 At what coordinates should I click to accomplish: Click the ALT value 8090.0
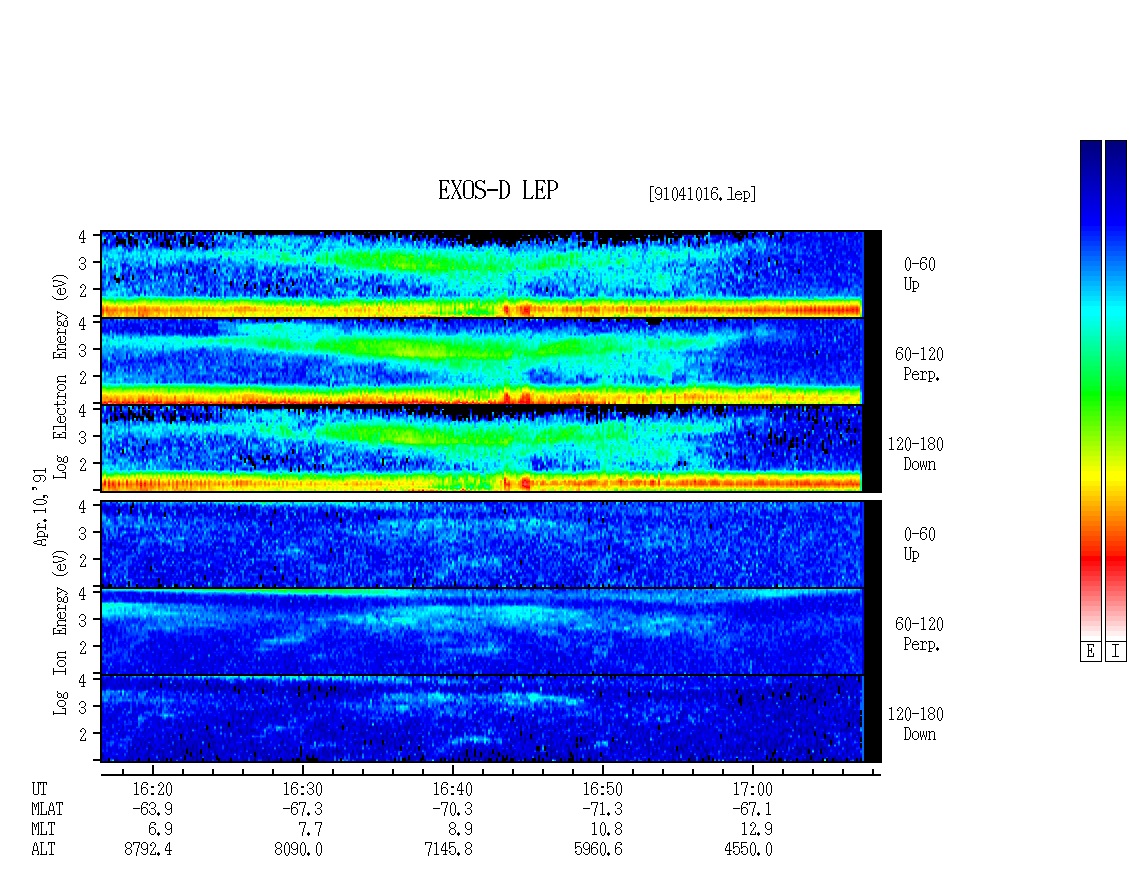(298, 850)
